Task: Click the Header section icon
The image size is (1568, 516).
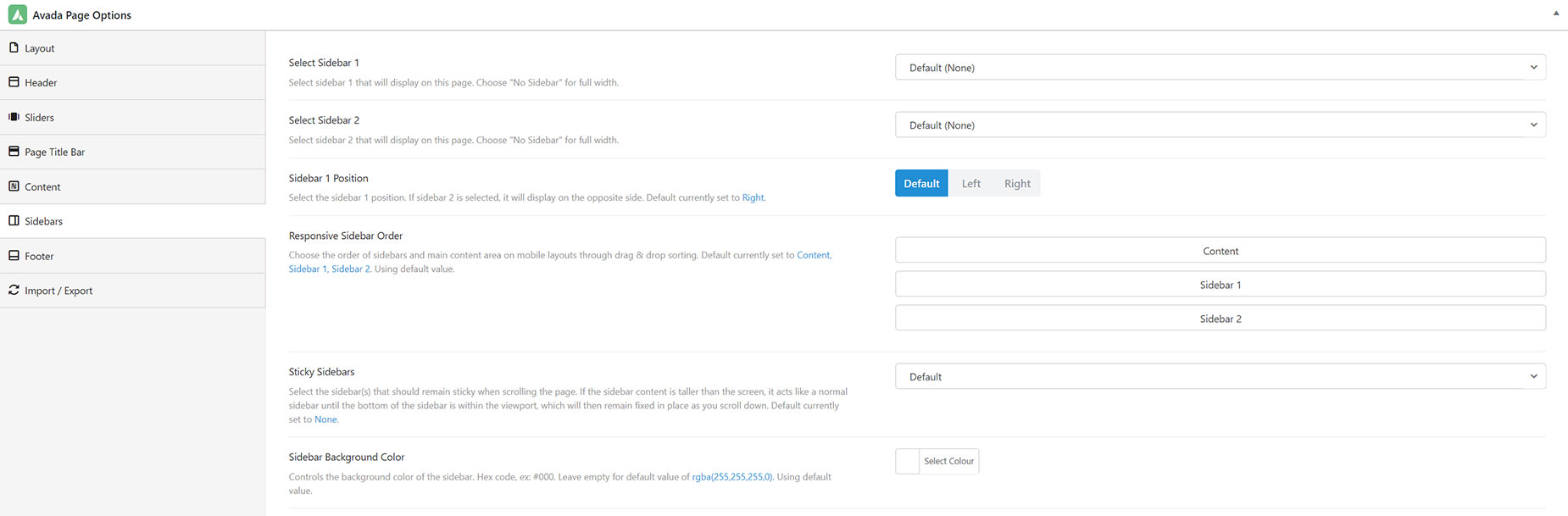Action: click(14, 82)
